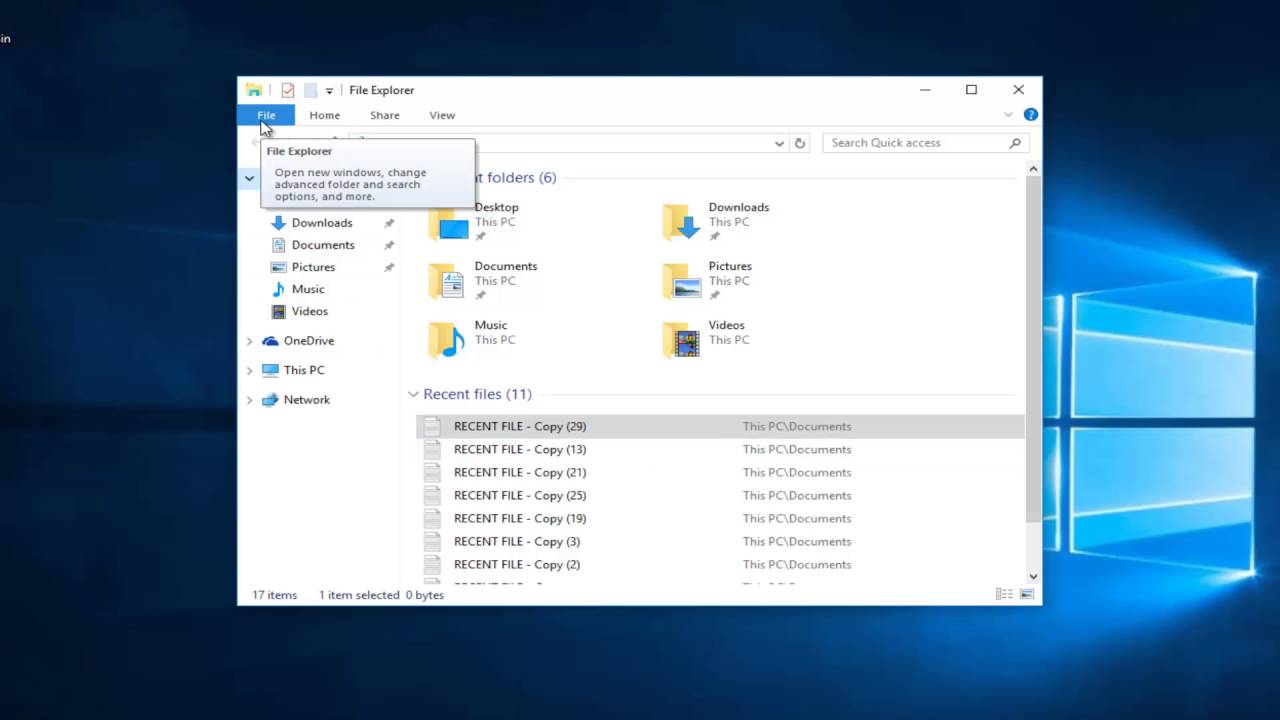1280x720 pixels.
Task: Switch to large icons view in status bar
Action: pyautogui.click(x=1027, y=594)
